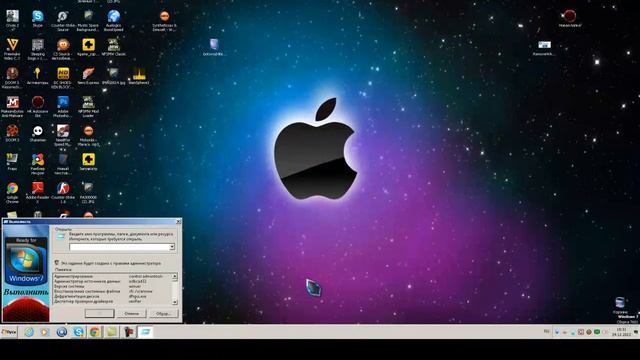Click the Обзор... browse button
Screen dimensions: 640x360
(164, 313)
